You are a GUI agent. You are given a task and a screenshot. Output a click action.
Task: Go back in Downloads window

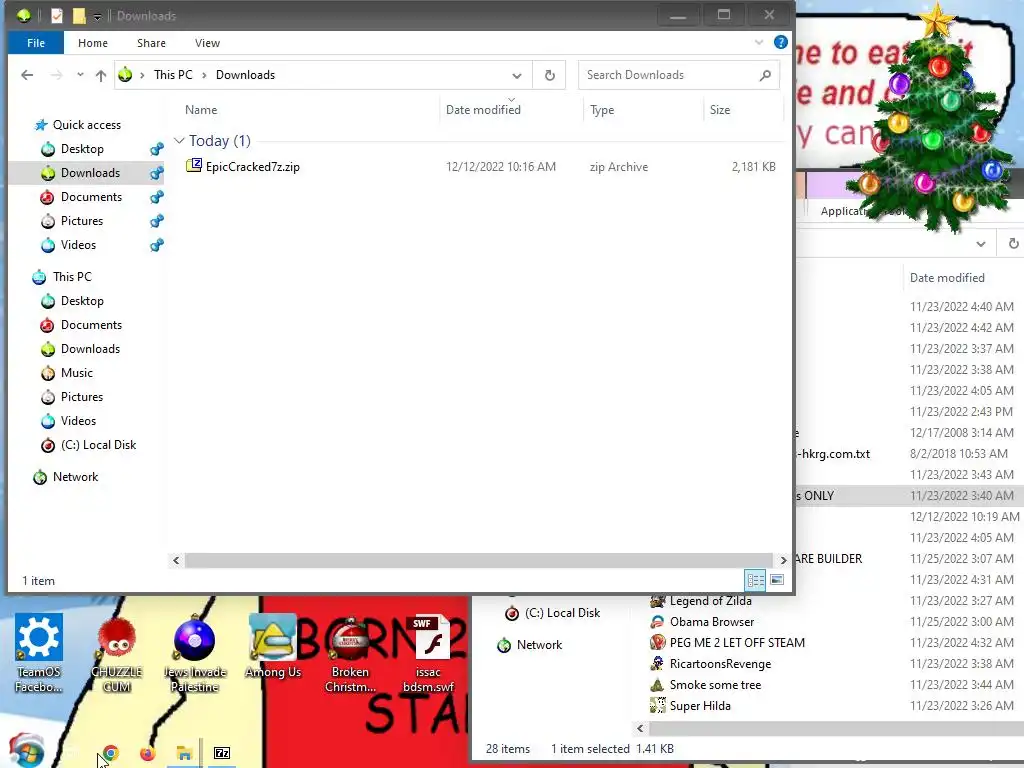pyautogui.click(x=27, y=75)
